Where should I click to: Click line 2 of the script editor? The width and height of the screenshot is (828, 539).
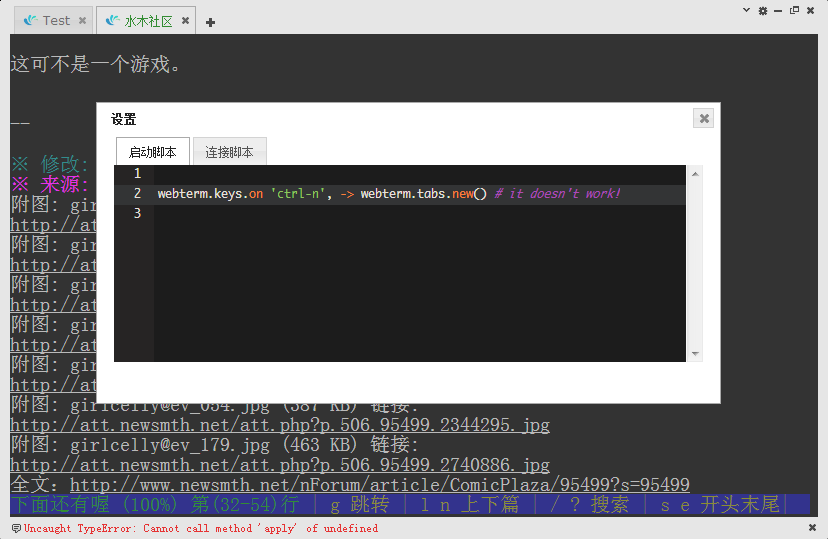[x=400, y=193]
